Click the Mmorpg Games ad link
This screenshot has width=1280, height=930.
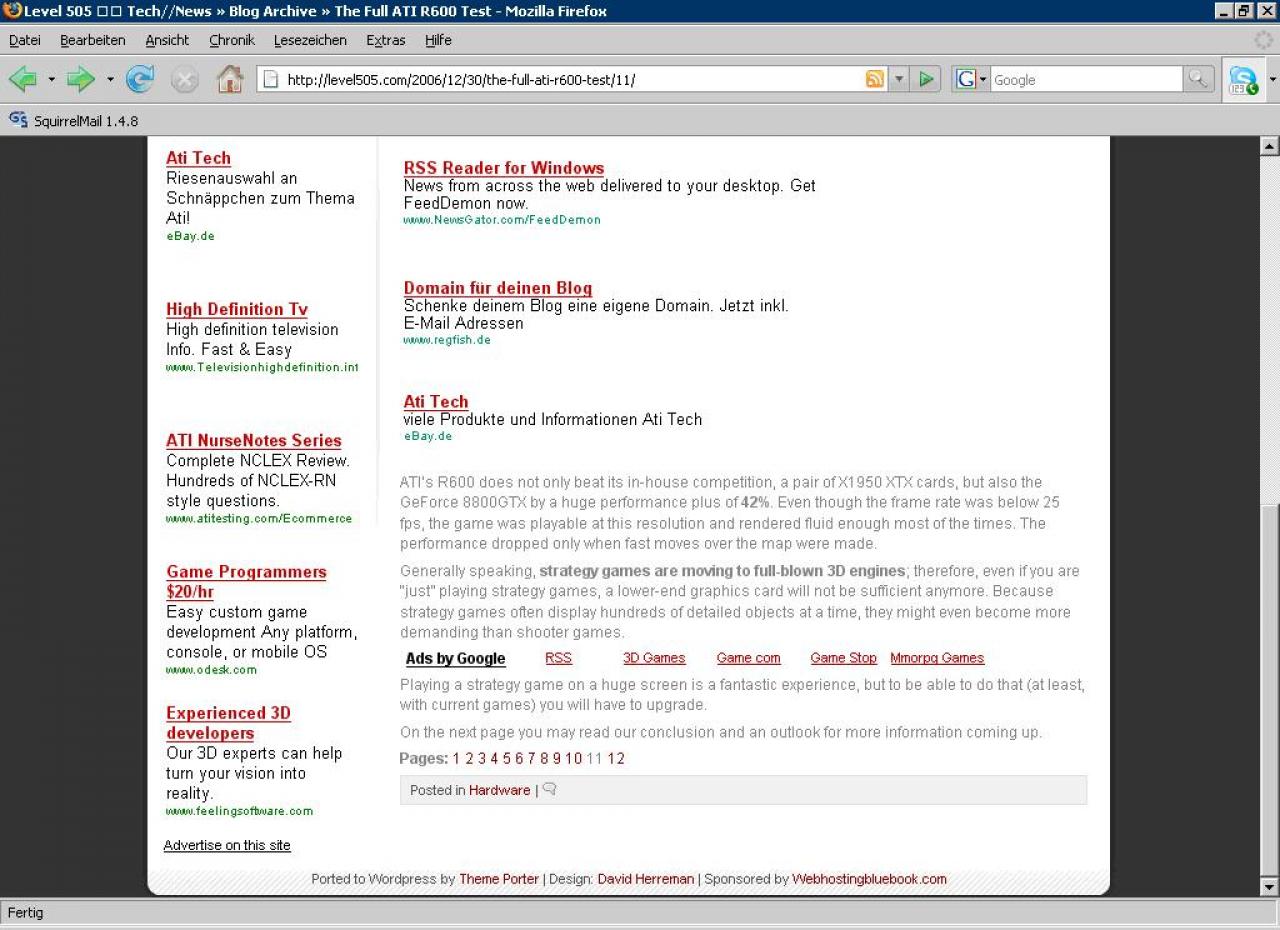click(937, 658)
